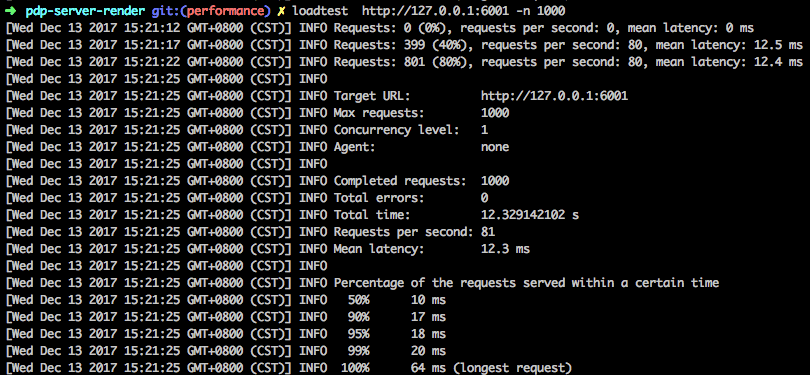Viewport: 810px width, 375px height.
Task: Click the 15:21:17 timestamp
Action: point(152,44)
